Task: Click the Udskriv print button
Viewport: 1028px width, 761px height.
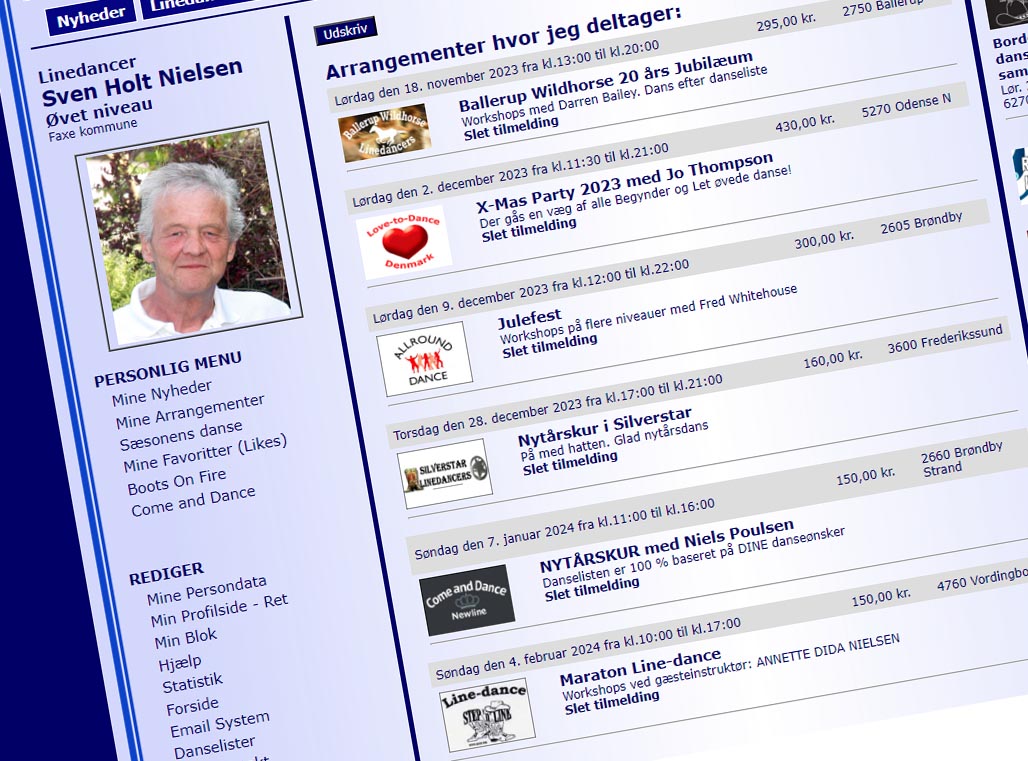Action: point(346,31)
